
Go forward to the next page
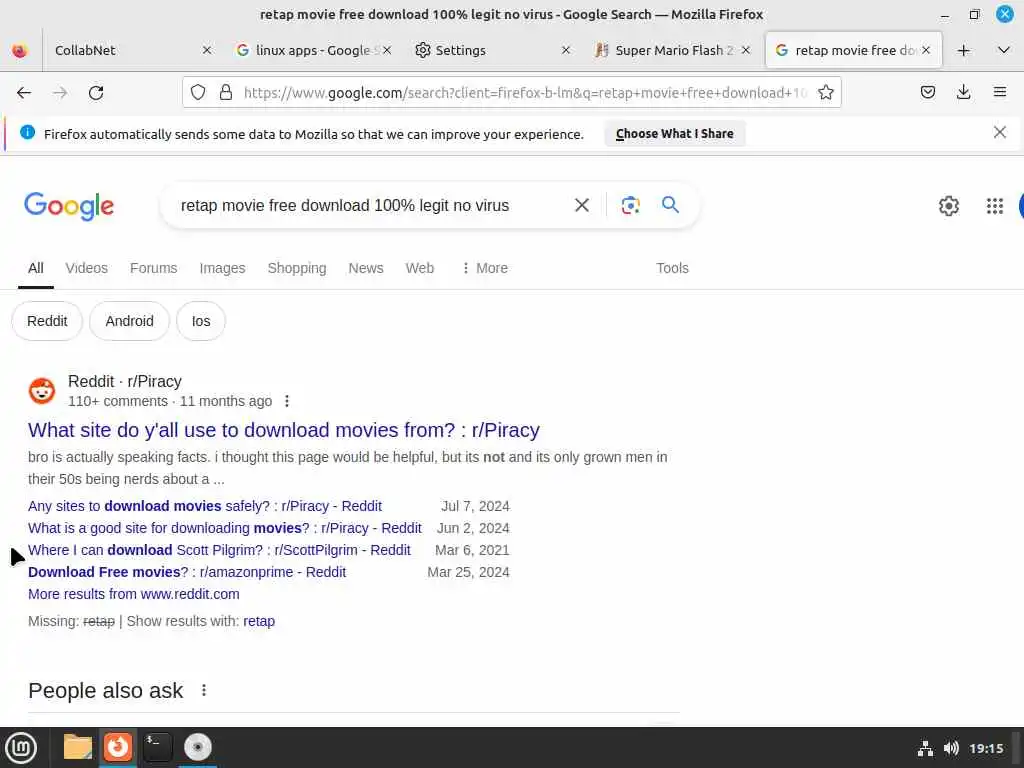click(x=60, y=93)
